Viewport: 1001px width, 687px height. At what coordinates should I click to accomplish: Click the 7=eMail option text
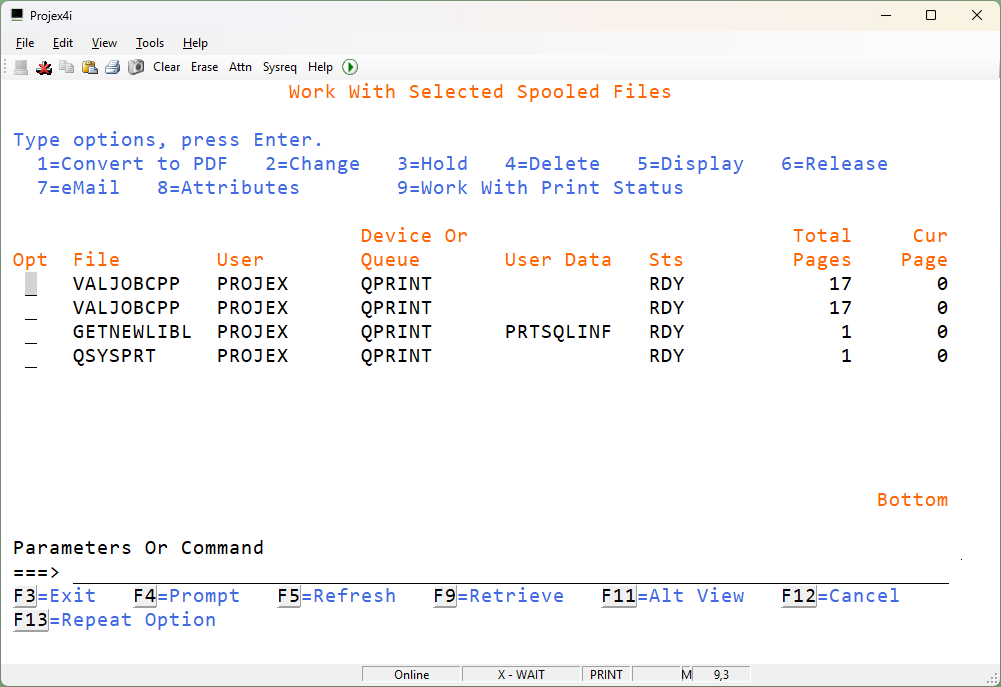click(x=78, y=188)
